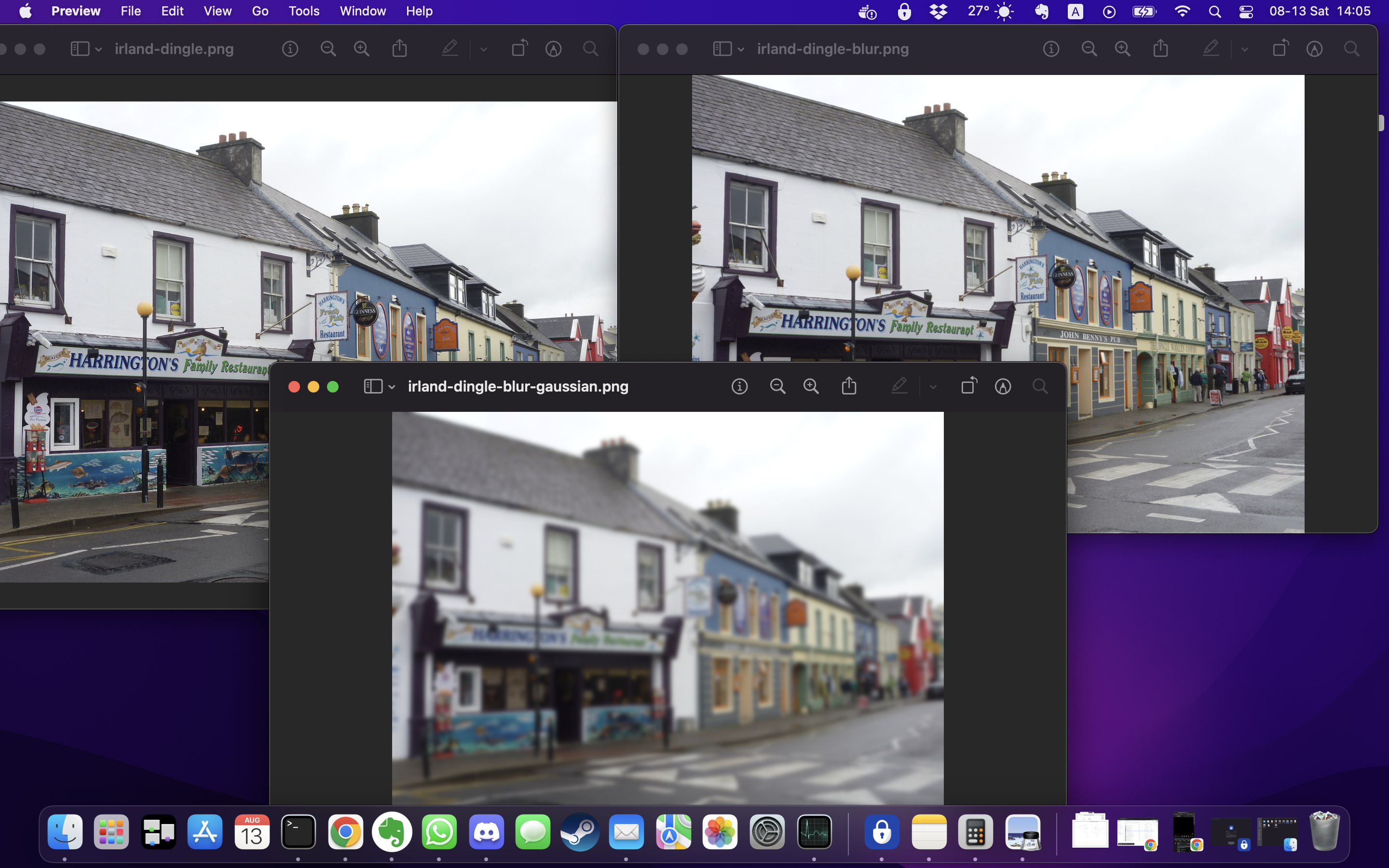Open Dropbox menu bar icon
Screen dimensions: 1389x868
click(x=938, y=12)
